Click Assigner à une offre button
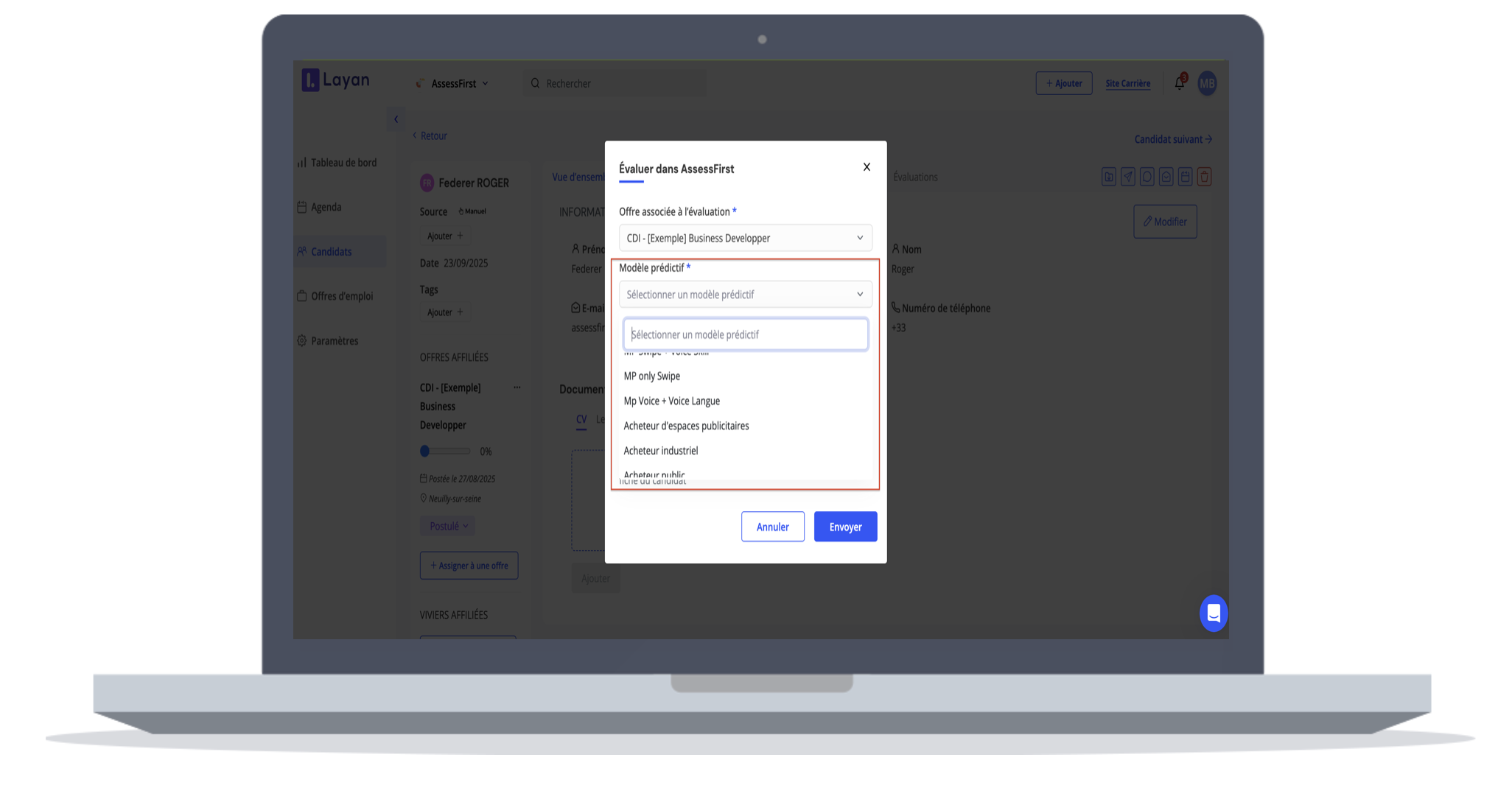 tap(469, 566)
